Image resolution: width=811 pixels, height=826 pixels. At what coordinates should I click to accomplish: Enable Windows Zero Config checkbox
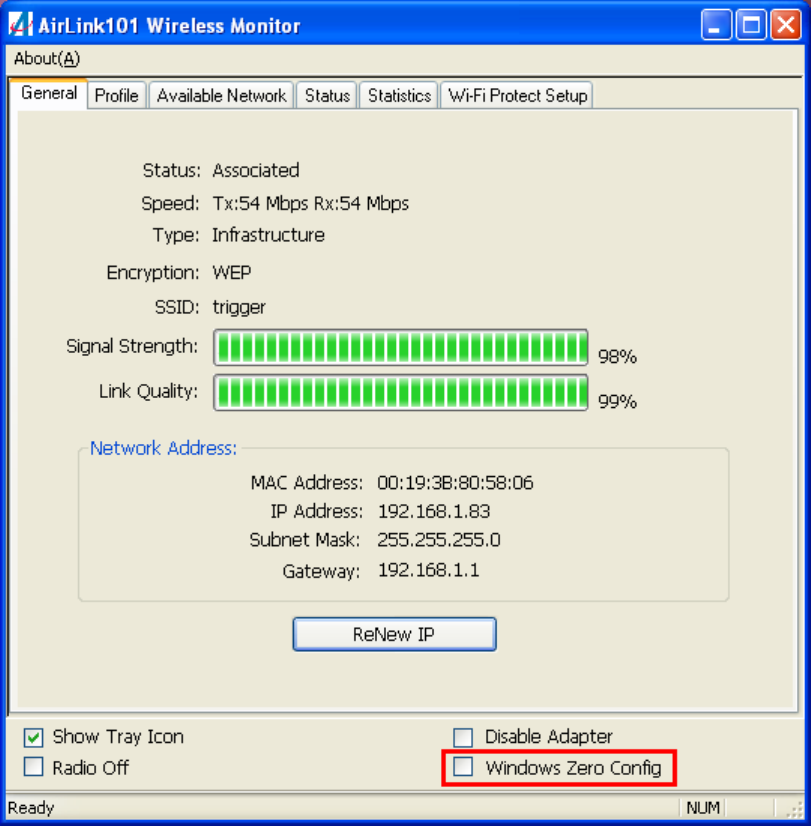[x=463, y=767]
